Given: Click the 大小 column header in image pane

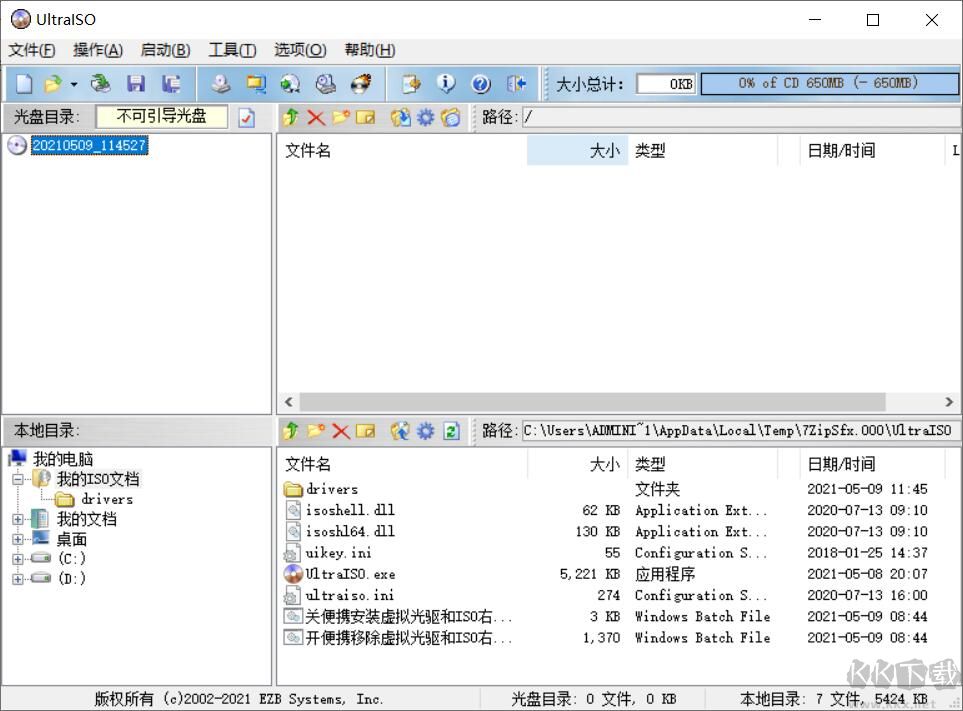Looking at the screenshot, I should click(577, 151).
